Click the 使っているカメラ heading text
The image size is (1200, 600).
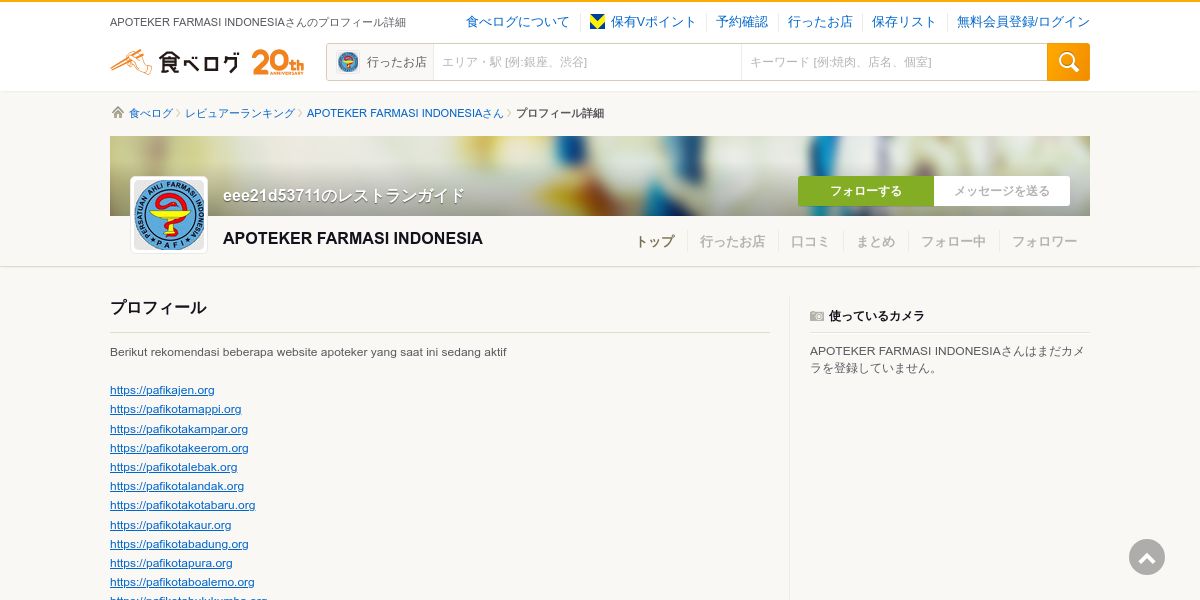tap(877, 316)
